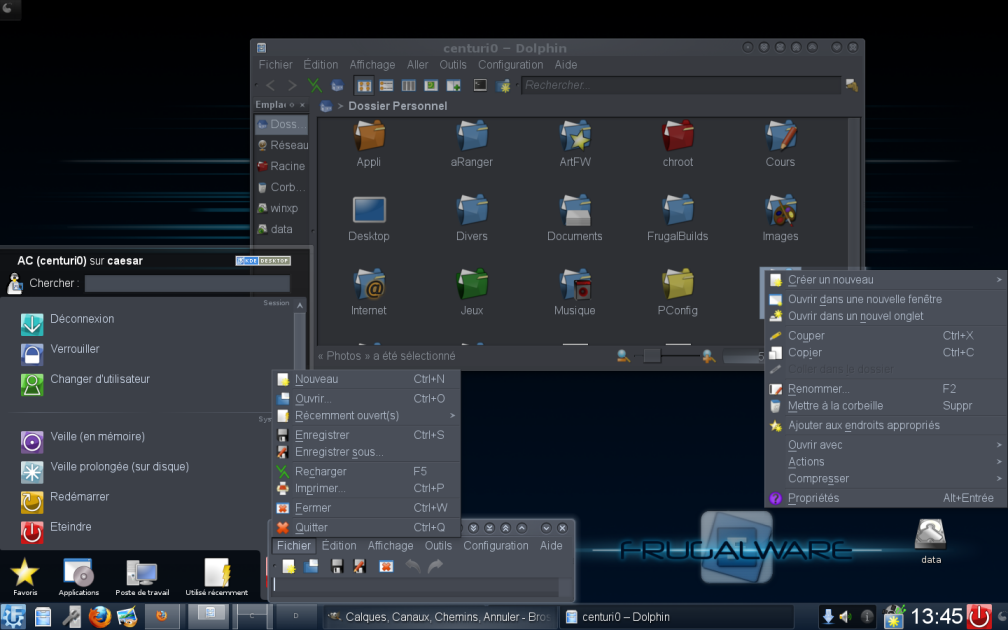Click Changer d'utilisateur
This screenshot has width=1008, height=630.
(85, 383)
